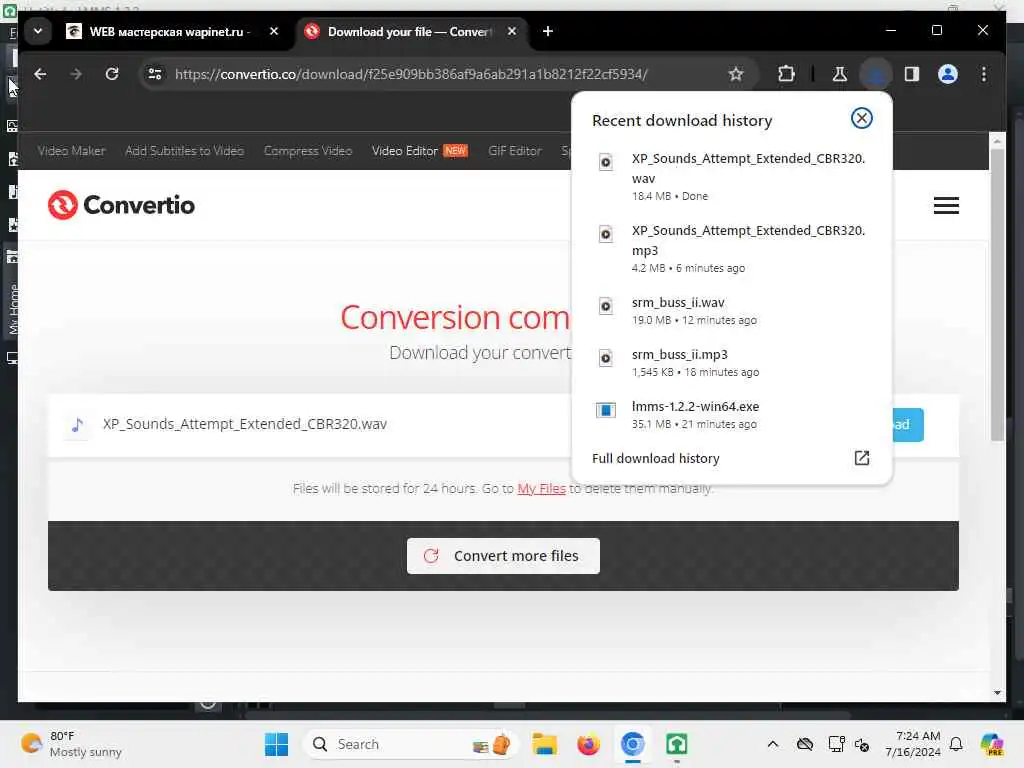Open the tab search dropdown arrow
The image size is (1024, 768).
click(38, 31)
